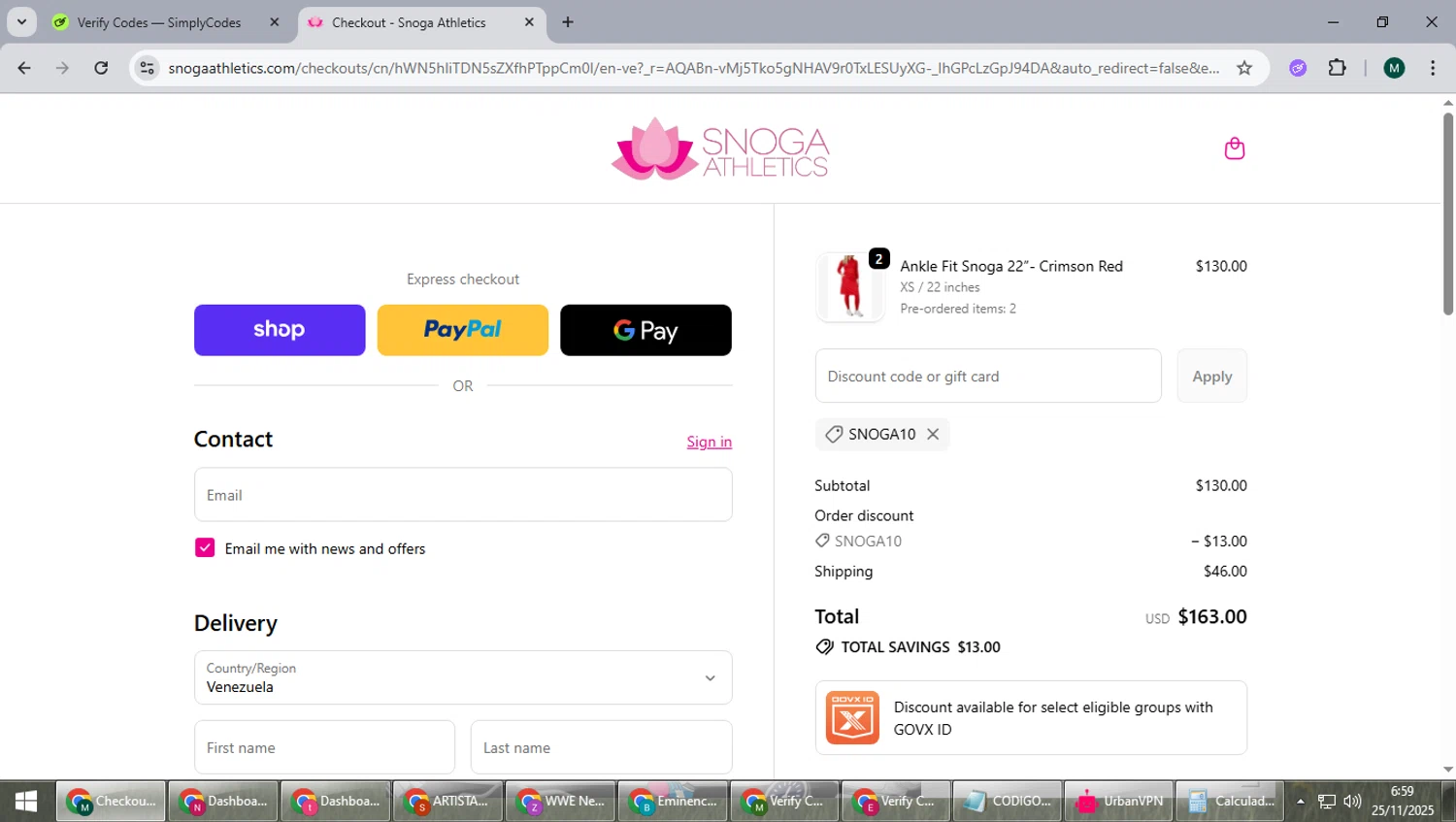1456x822 pixels.
Task: Click the GOVX ID discount banner
Action: tap(1031, 718)
